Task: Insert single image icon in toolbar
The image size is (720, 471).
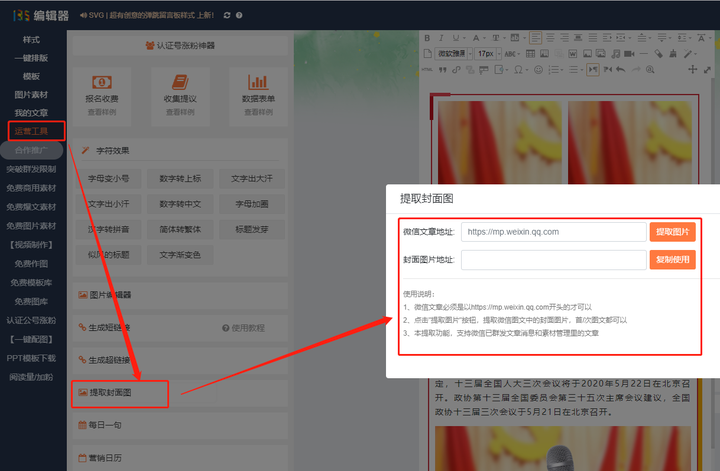Action: [x=587, y=54]
